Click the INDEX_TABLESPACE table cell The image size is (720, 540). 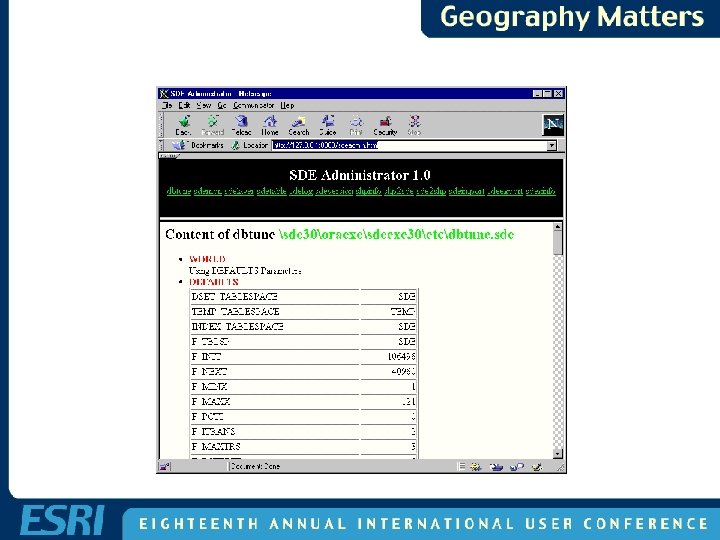(x=275, y=326)
